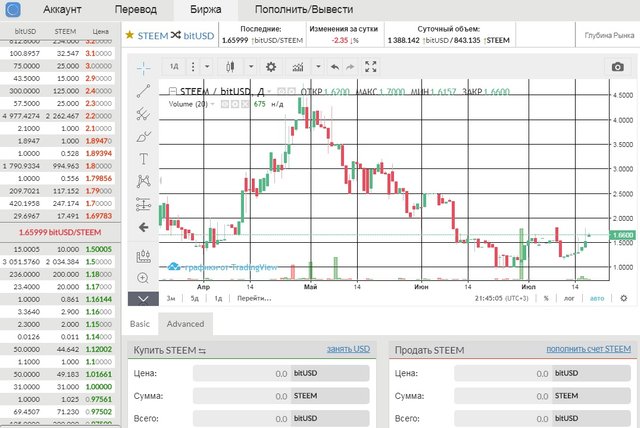Switch to the Basic order tab
Screen dimensions: 640x428
coord(140,324)
